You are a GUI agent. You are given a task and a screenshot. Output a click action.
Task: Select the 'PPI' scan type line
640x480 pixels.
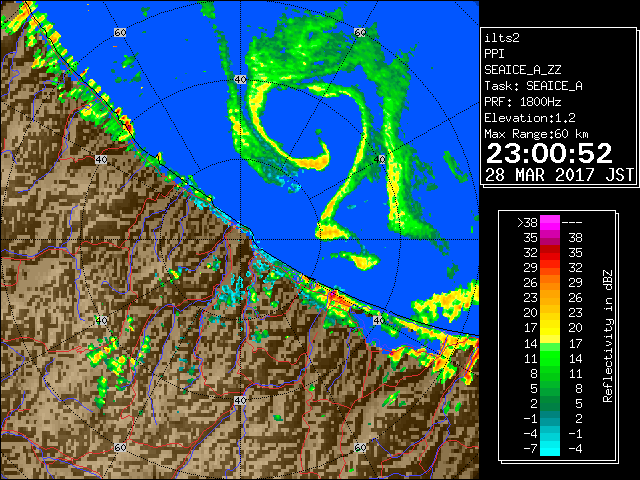(x=494, y=54)
